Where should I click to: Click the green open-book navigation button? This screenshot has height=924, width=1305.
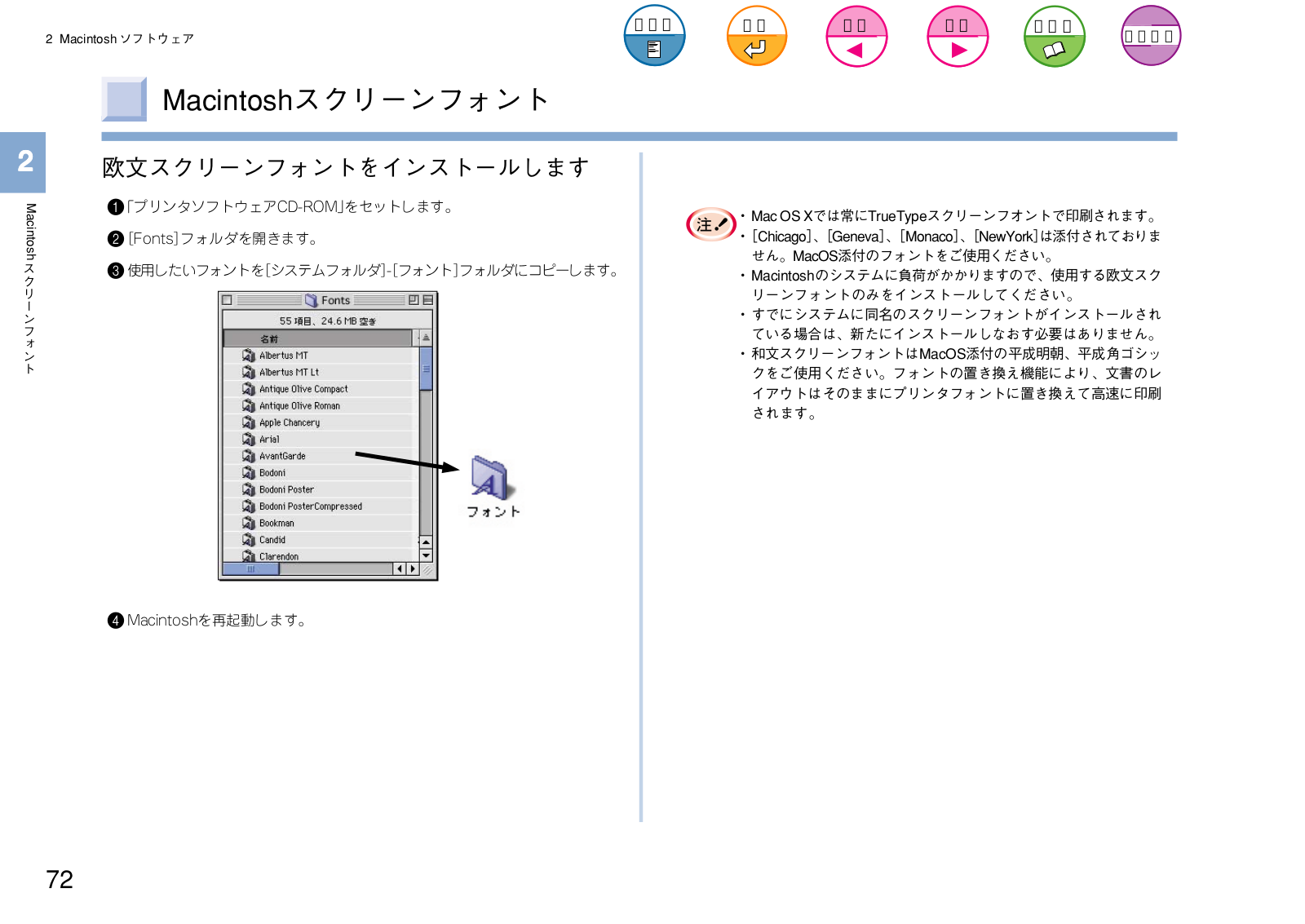(x=1055, y=37)
